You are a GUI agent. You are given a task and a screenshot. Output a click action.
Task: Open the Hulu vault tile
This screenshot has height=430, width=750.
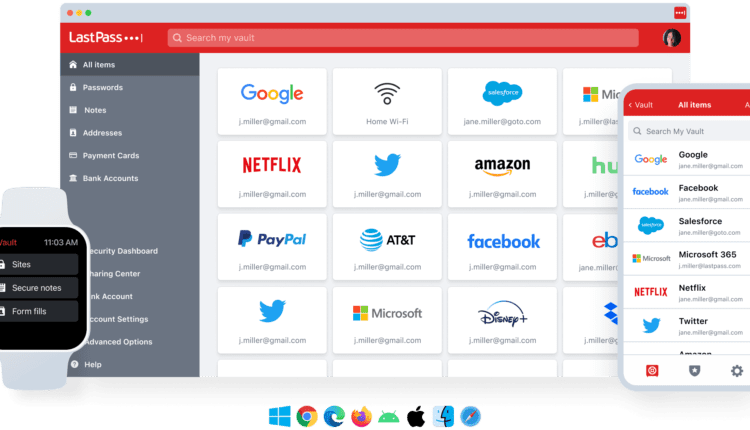[591, 174]
